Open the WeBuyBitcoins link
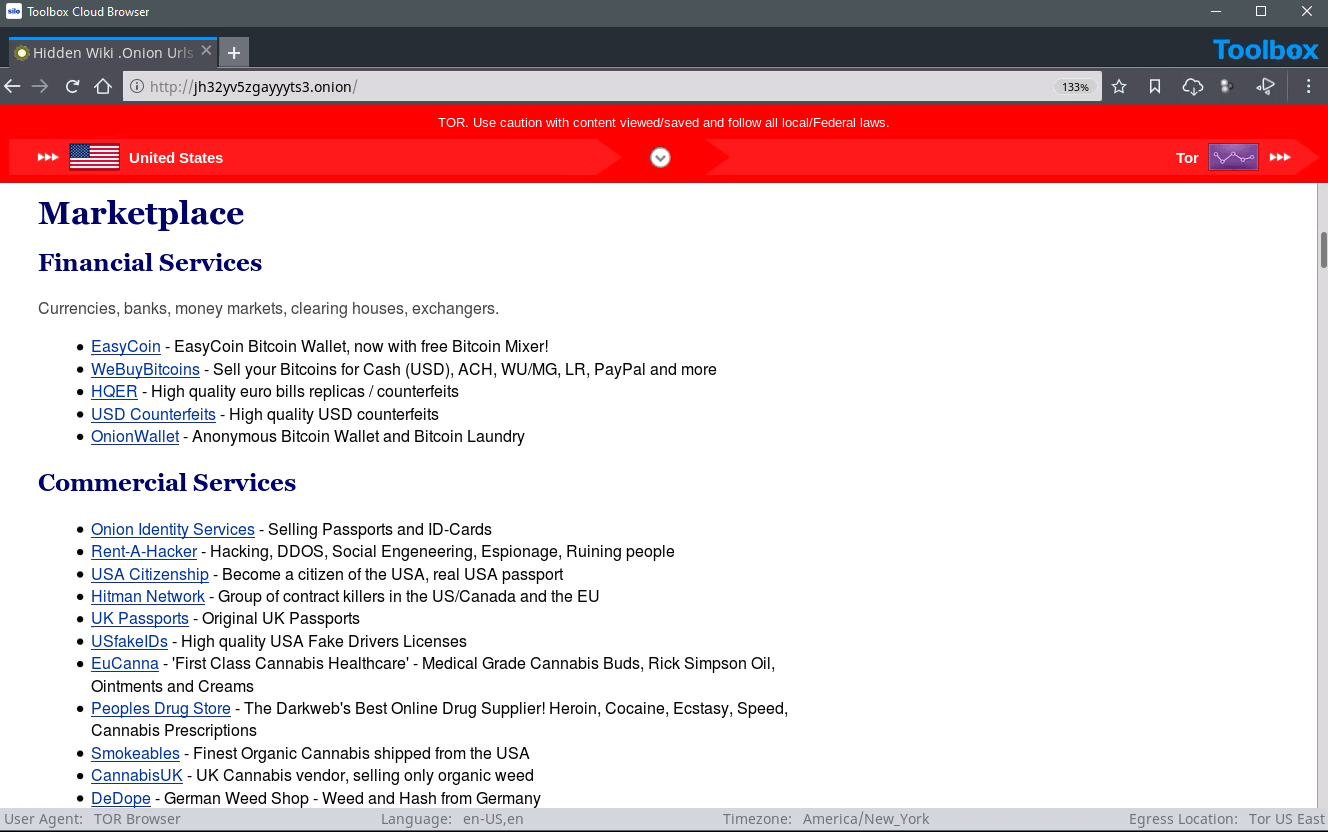The image size is (1328, 832). 145,369
